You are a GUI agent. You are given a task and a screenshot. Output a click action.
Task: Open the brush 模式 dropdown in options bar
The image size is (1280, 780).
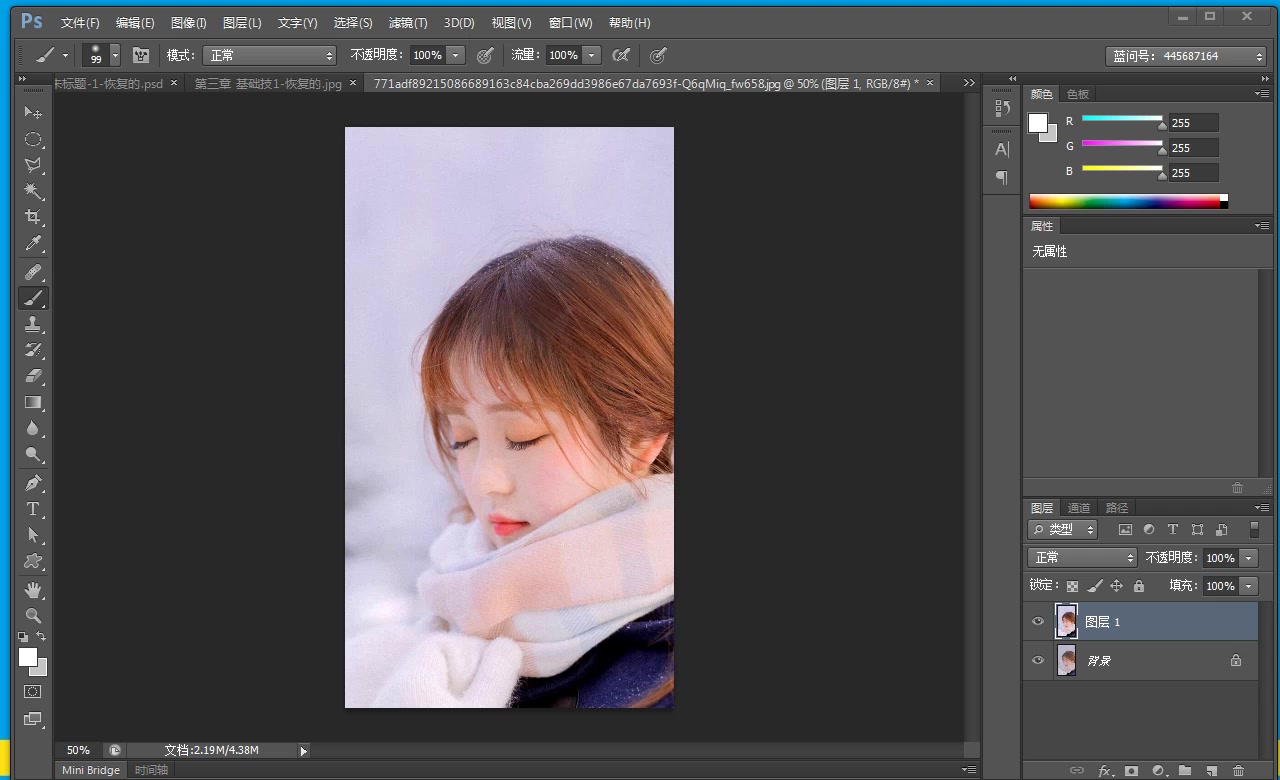click(269, 56)
